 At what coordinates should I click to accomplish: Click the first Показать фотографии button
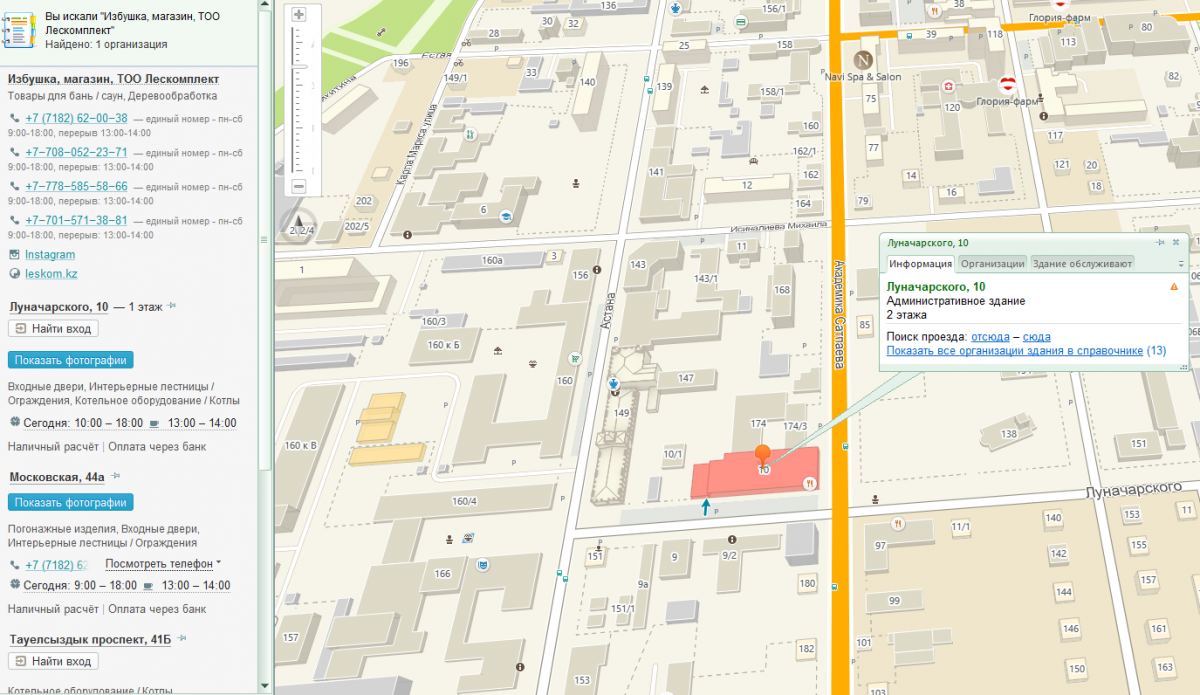pyautogui.click(x=70, y=360)
